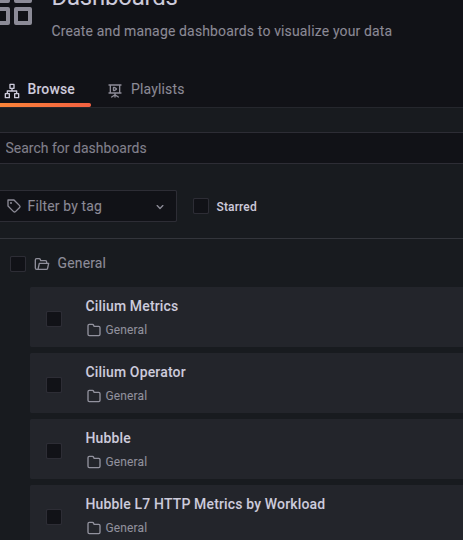Click folder icon under Hubble L7 HTTP Metrics
Viewport: 463px width, 540px height.
[94, 528]
